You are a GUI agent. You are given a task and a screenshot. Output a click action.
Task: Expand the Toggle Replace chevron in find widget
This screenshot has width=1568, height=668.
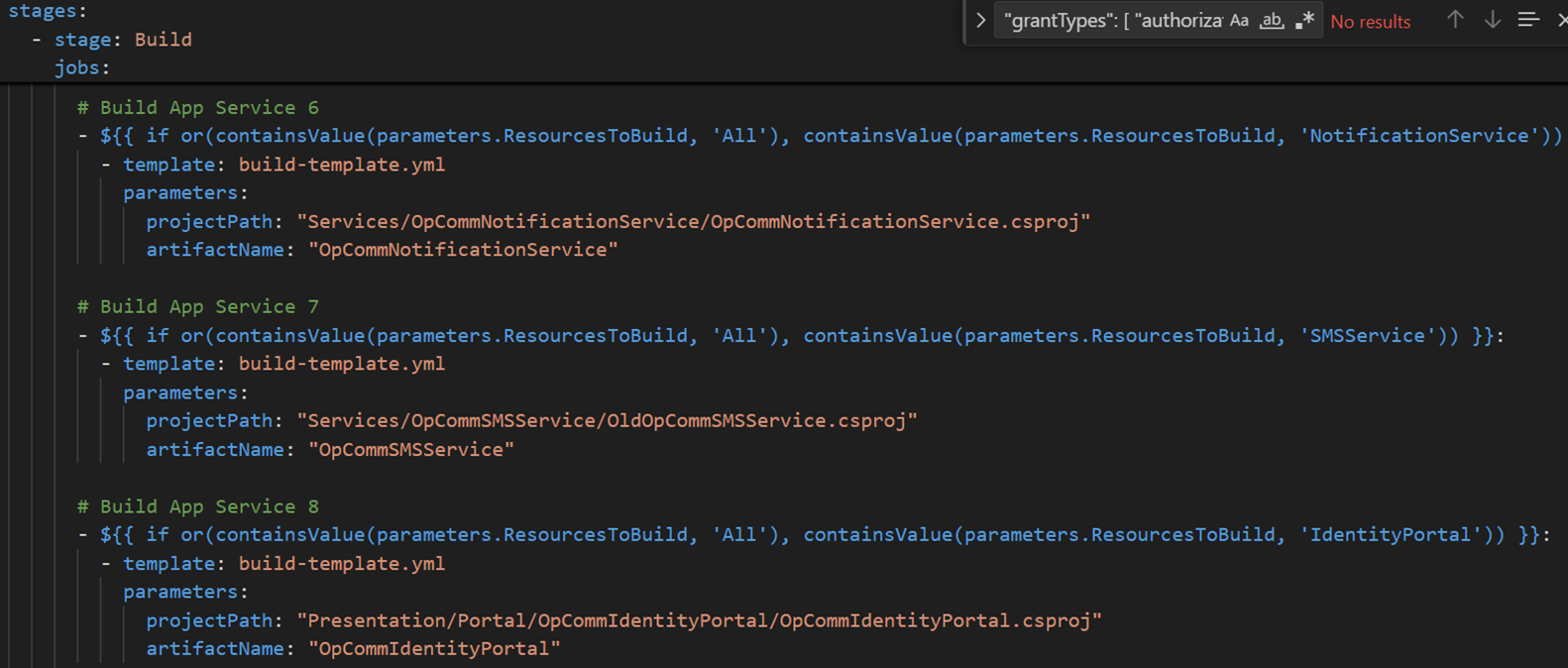(980, 21)
